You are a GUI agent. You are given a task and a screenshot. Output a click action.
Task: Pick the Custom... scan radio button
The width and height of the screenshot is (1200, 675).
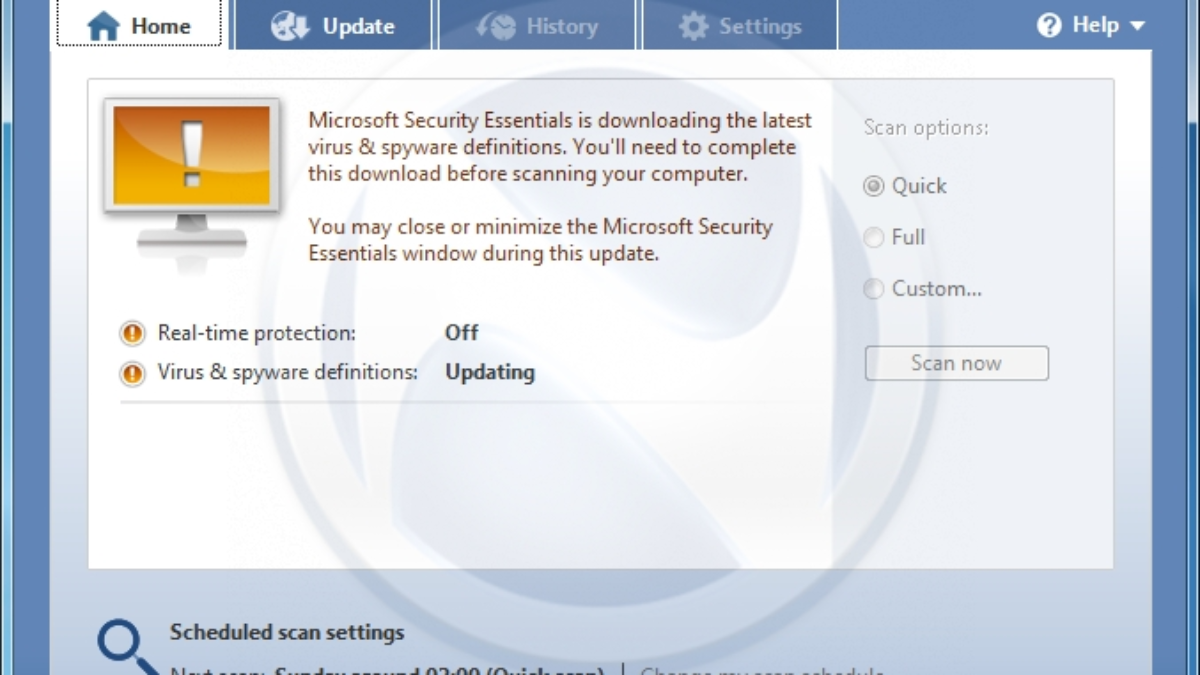[x=874, y=289]
